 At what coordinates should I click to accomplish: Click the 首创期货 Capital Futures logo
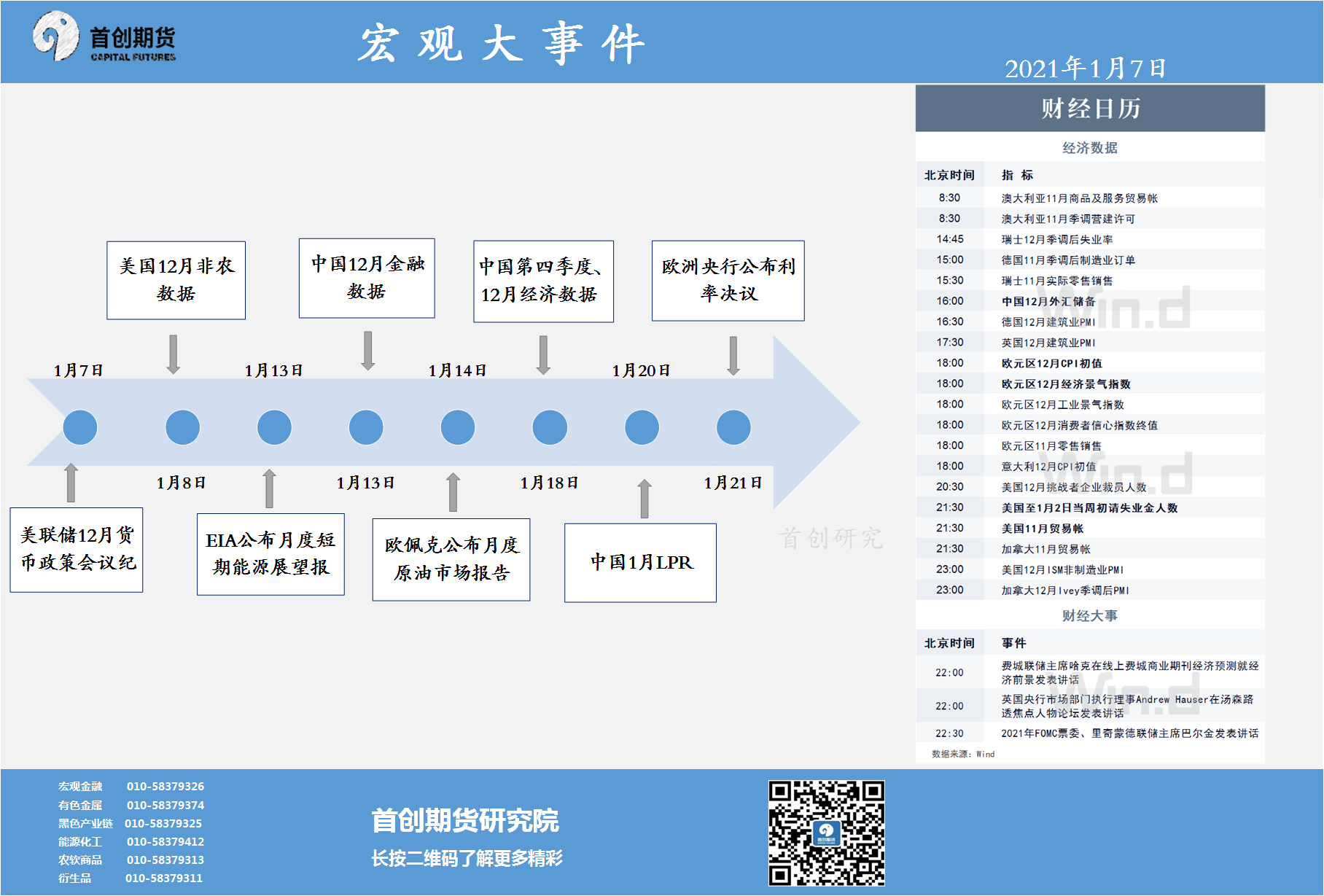coord(104,36)
